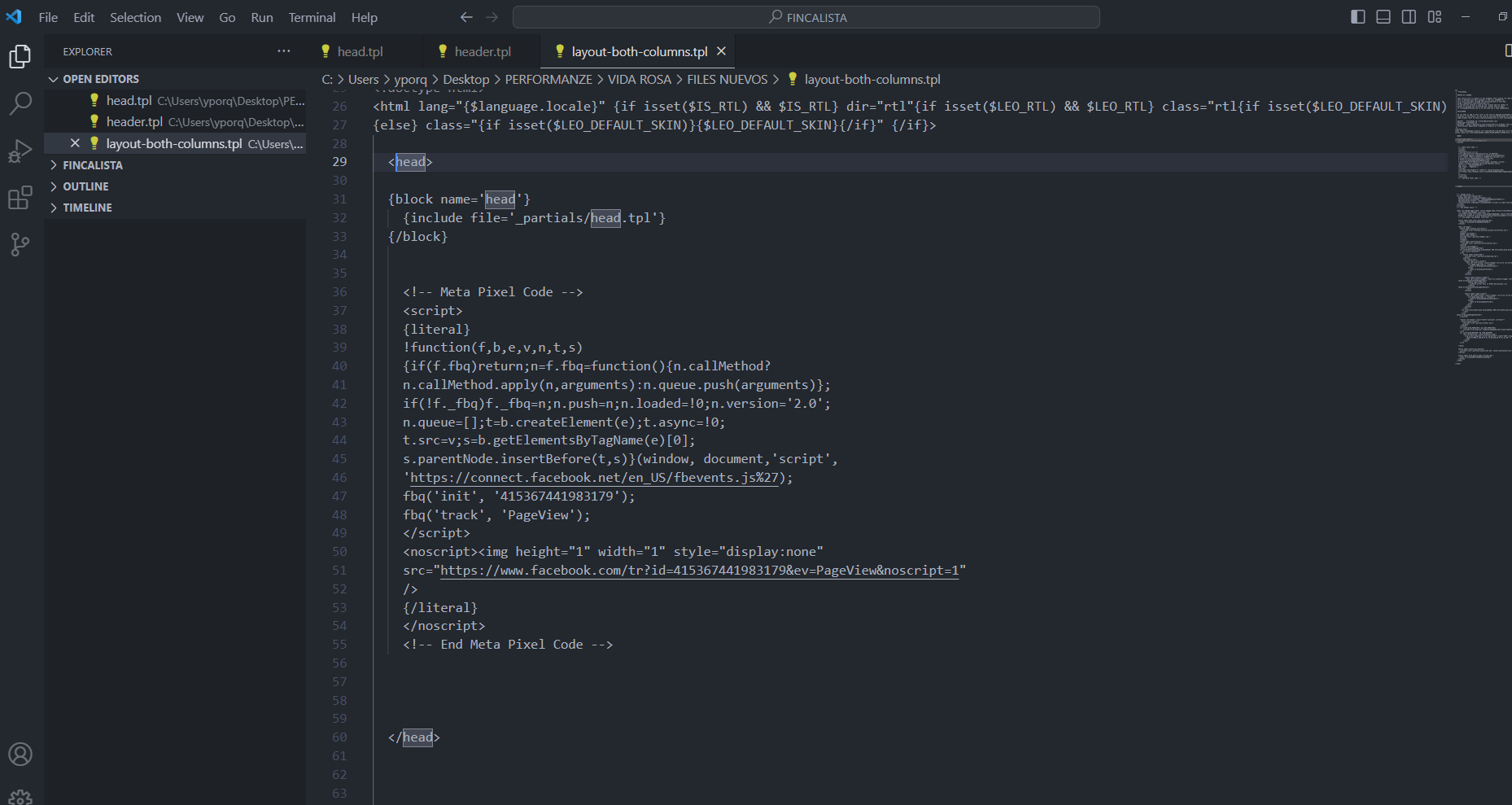Viewport: 1512px width, 805px height.
Task: Open the Accounts menu icon
Action: [x=20, y=755]
